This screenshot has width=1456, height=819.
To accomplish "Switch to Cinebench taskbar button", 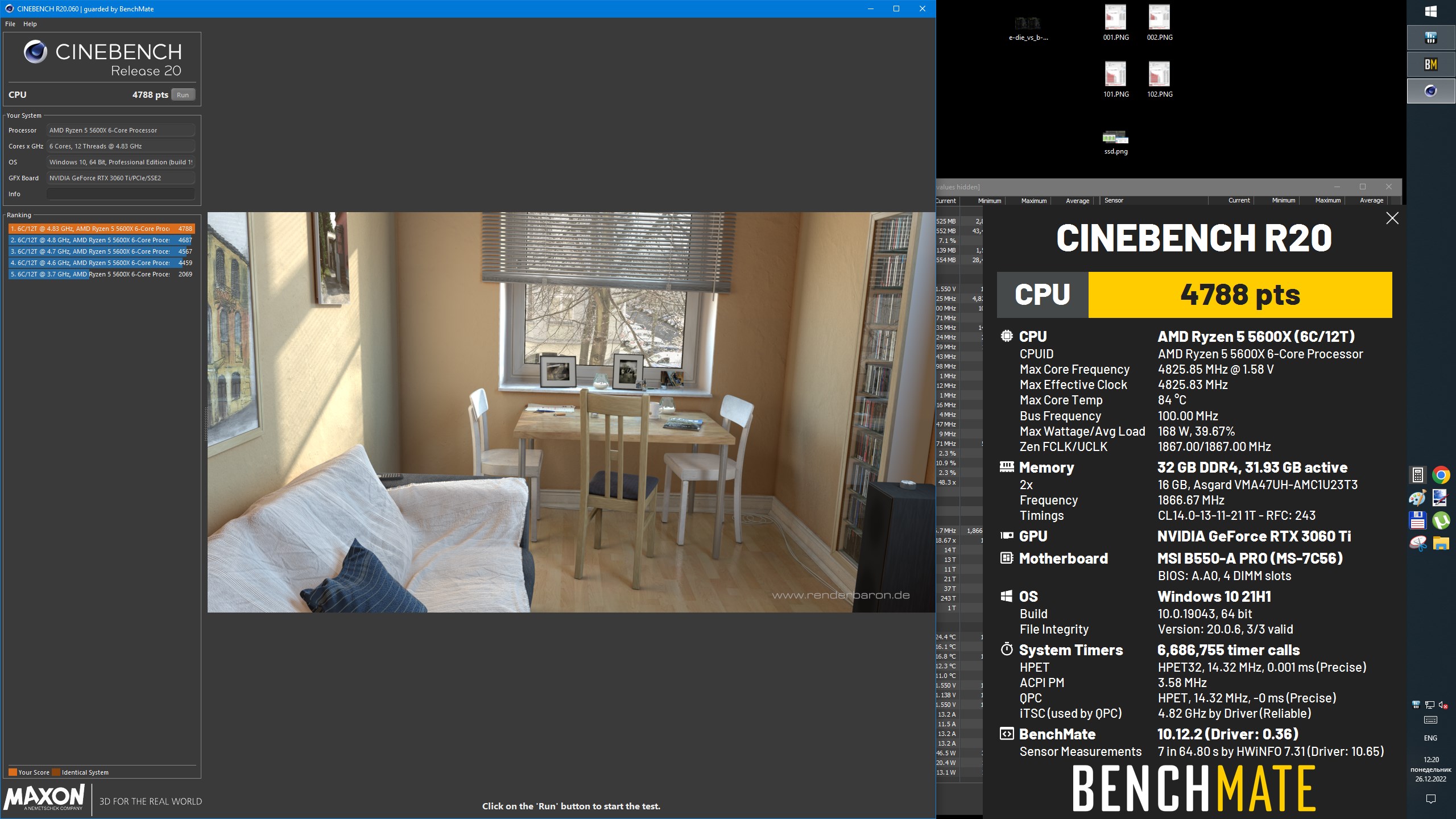I will tap(1431, 91).
